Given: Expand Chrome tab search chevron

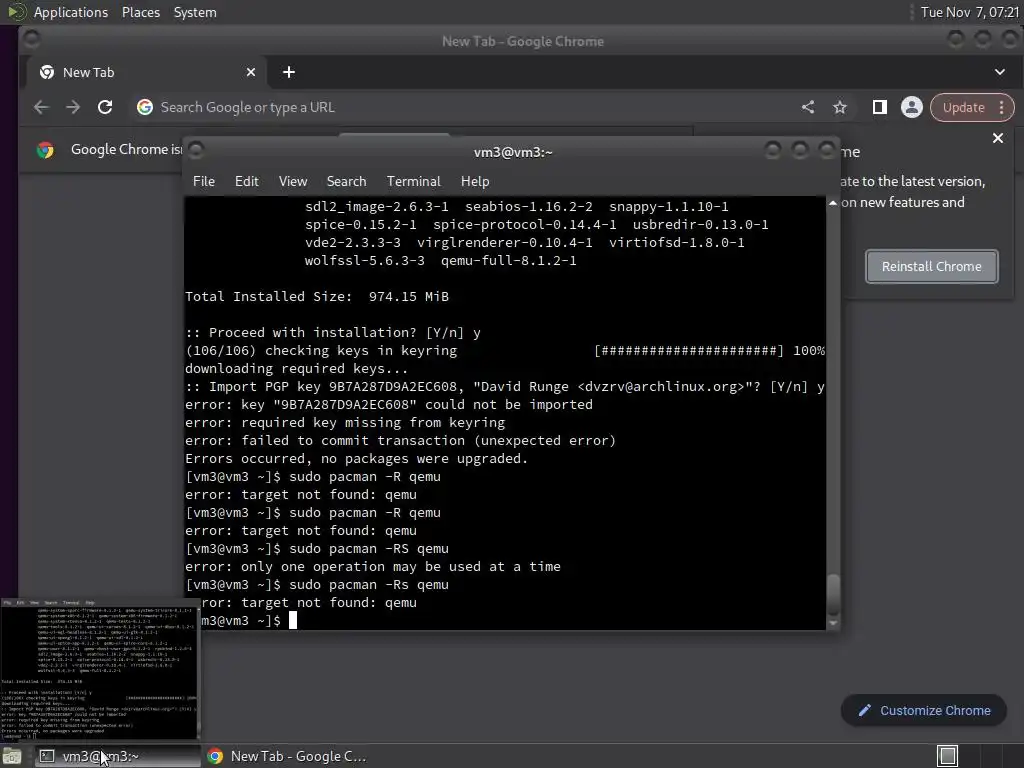Looking at the screenshot, I should 1000,72.
